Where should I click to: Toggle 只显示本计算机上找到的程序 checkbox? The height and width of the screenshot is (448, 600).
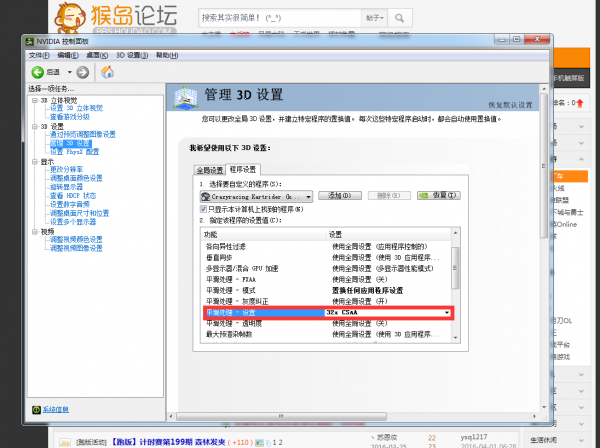point(204,209)
